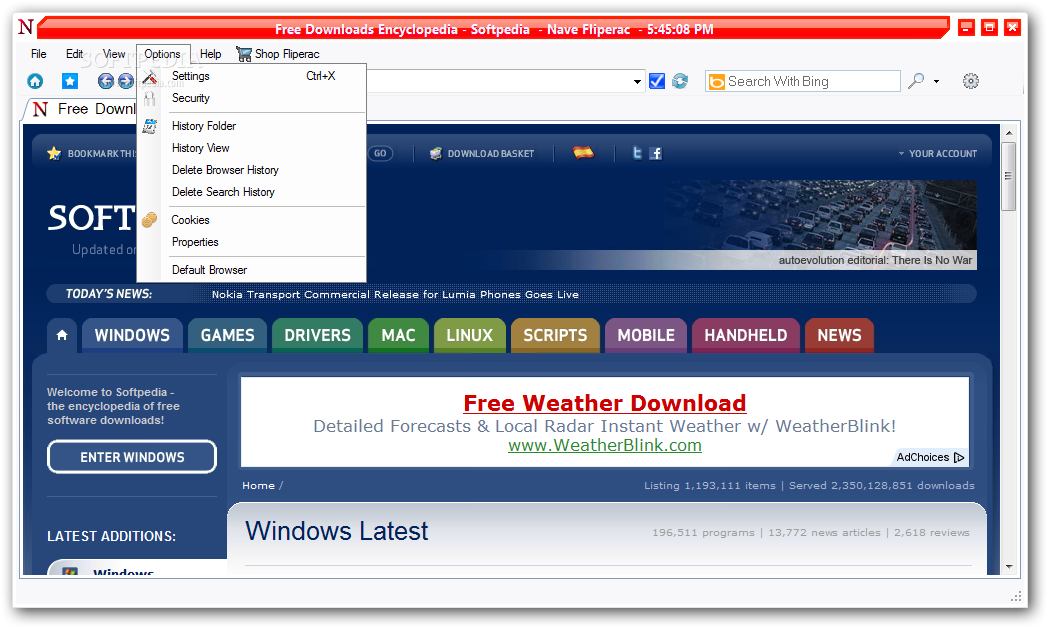
Task: Refresh the page with reload icon
Action: tap(680, 82)
